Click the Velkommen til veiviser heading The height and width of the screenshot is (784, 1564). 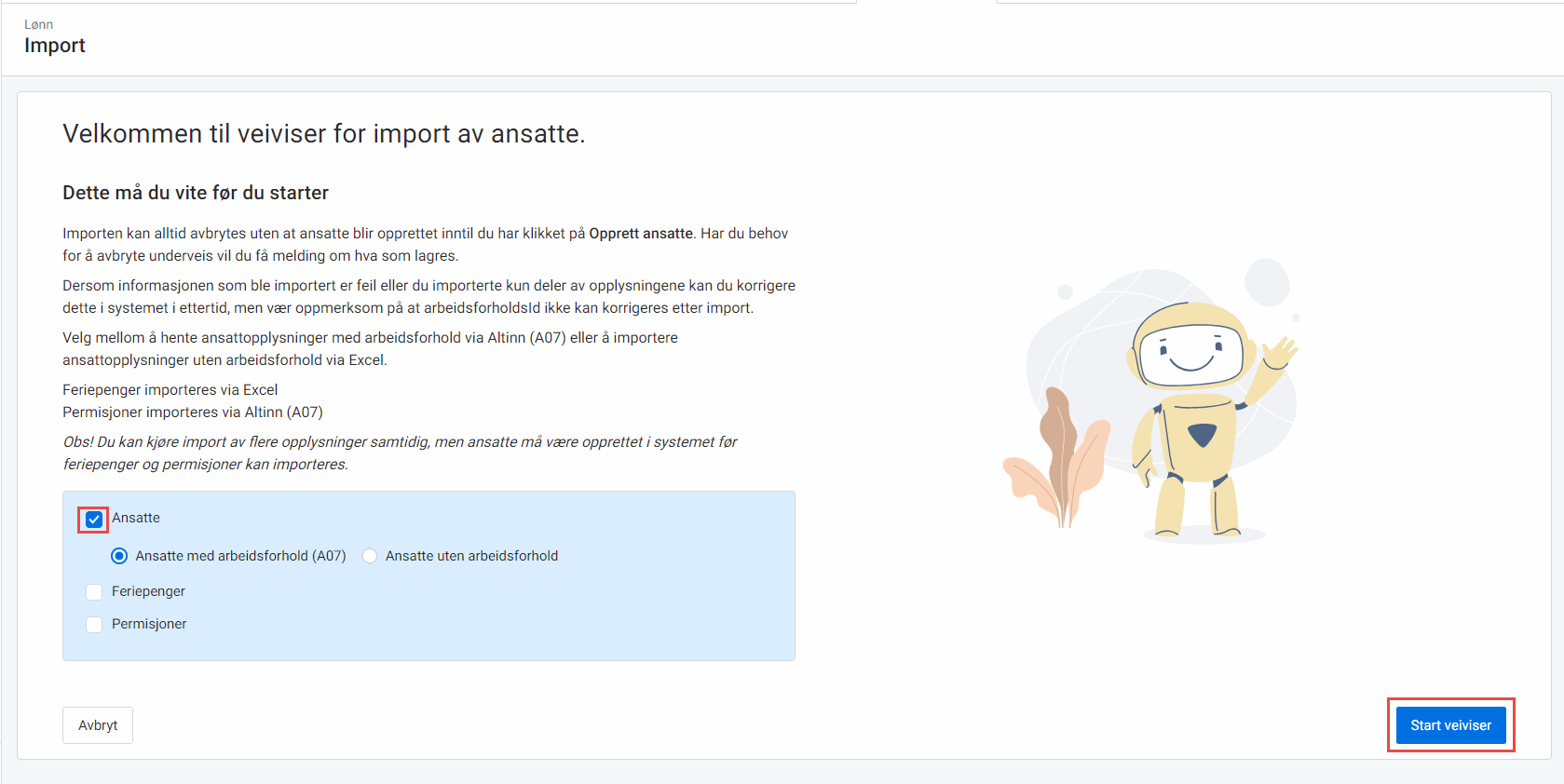[x=323, y=134]
